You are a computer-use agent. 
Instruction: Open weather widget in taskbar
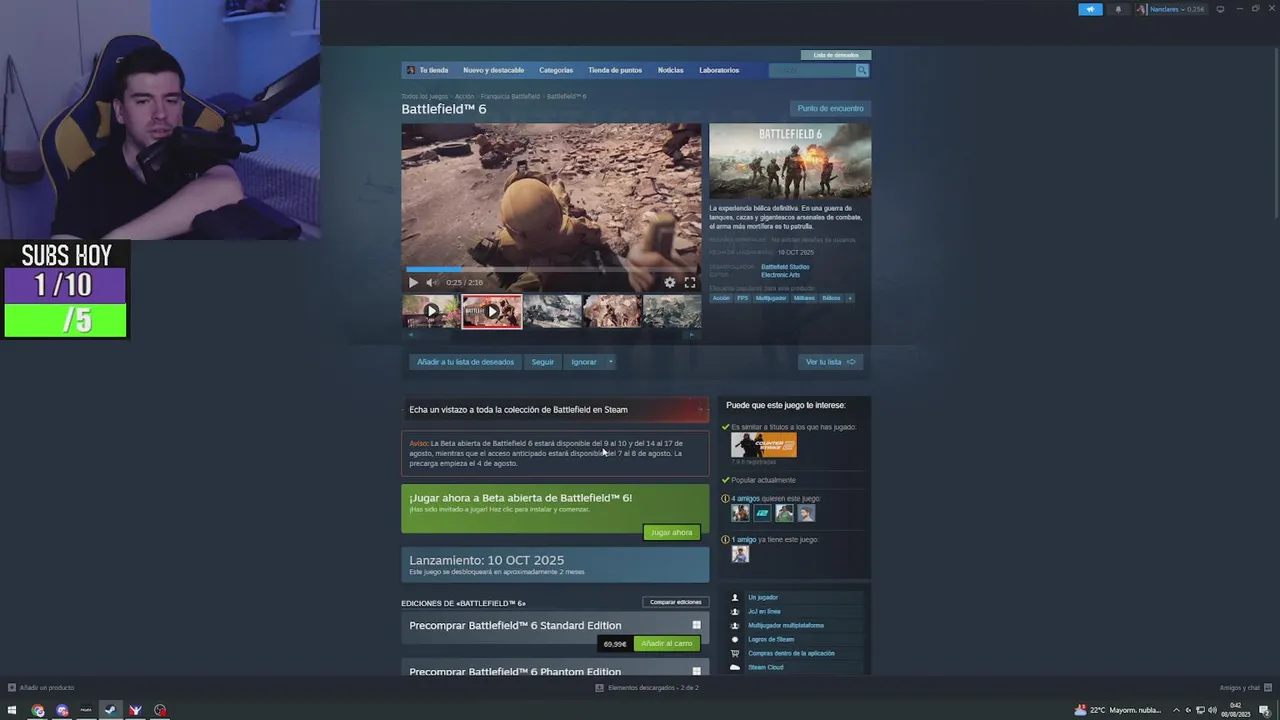click(1118, 710)
